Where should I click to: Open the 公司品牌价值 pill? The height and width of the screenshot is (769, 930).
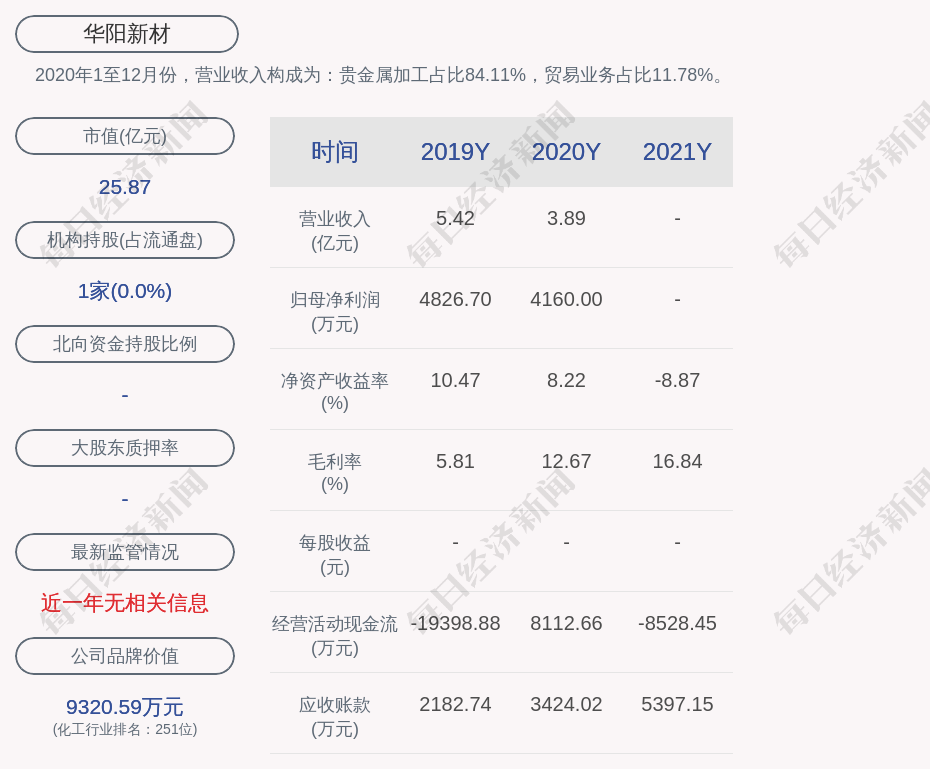(x=125, y=656)
